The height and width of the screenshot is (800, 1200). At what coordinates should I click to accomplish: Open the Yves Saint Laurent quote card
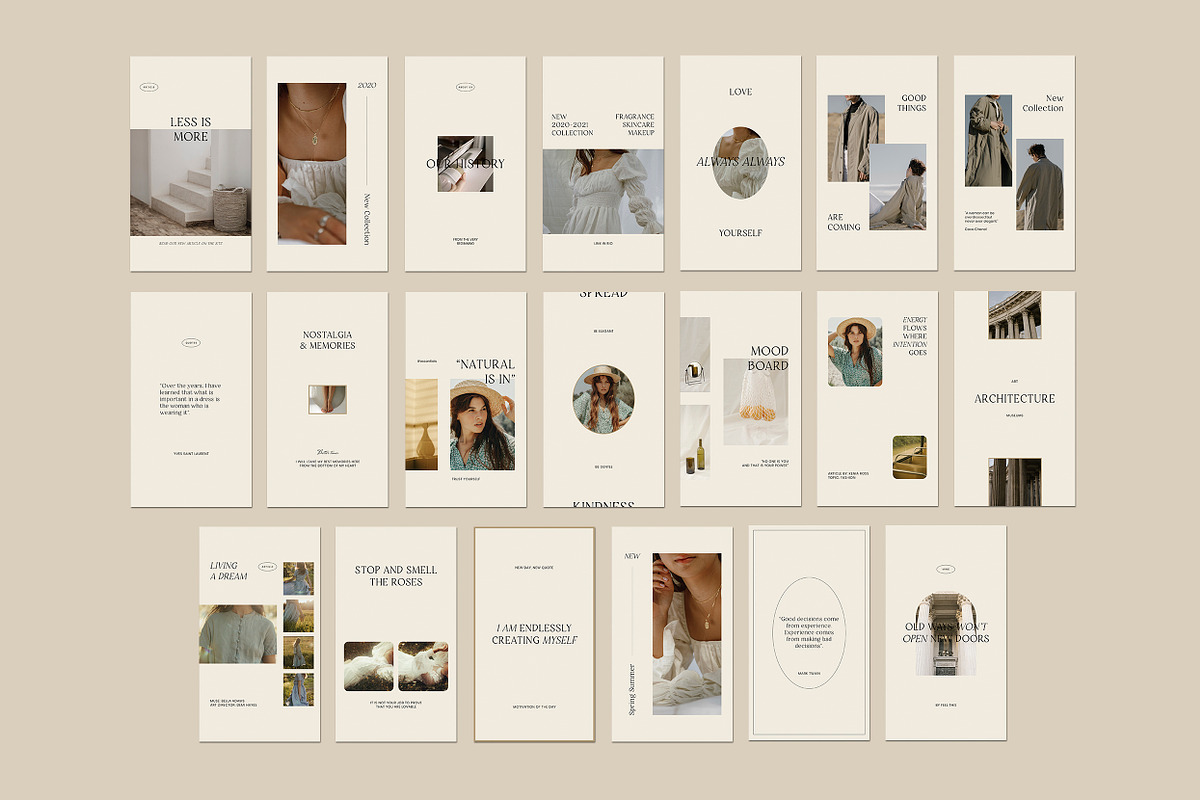tap(191, 399)
